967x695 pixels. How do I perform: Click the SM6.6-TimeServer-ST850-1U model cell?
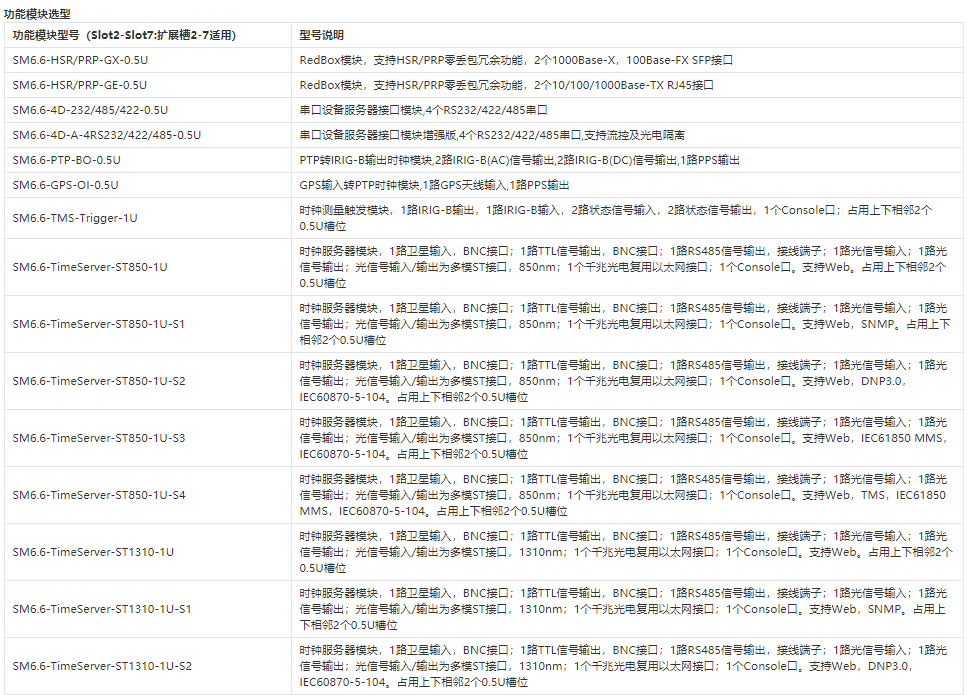(90, 267)
